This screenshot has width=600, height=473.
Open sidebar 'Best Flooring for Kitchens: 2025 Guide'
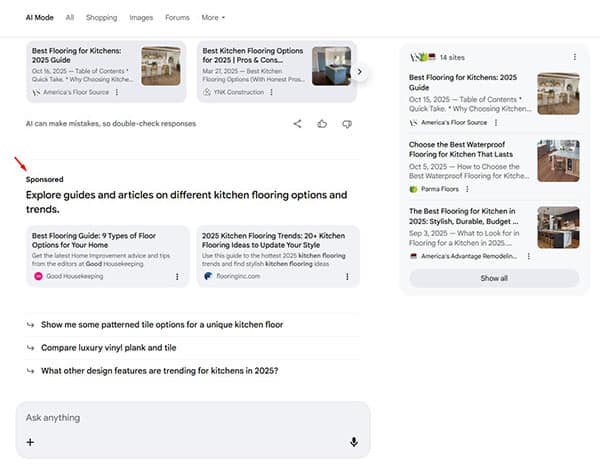463,82
